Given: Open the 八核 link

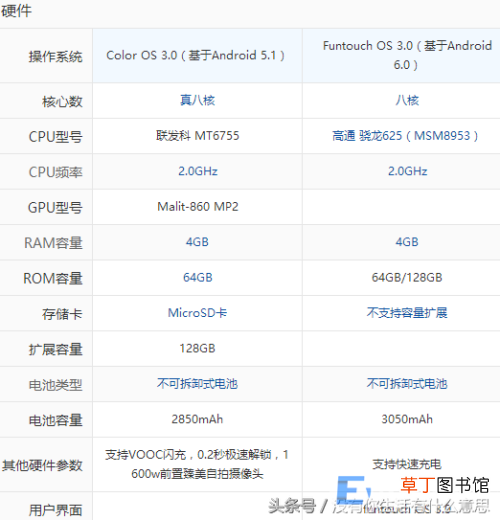Looking at the screenshot, I should click(x=407, y=100).
